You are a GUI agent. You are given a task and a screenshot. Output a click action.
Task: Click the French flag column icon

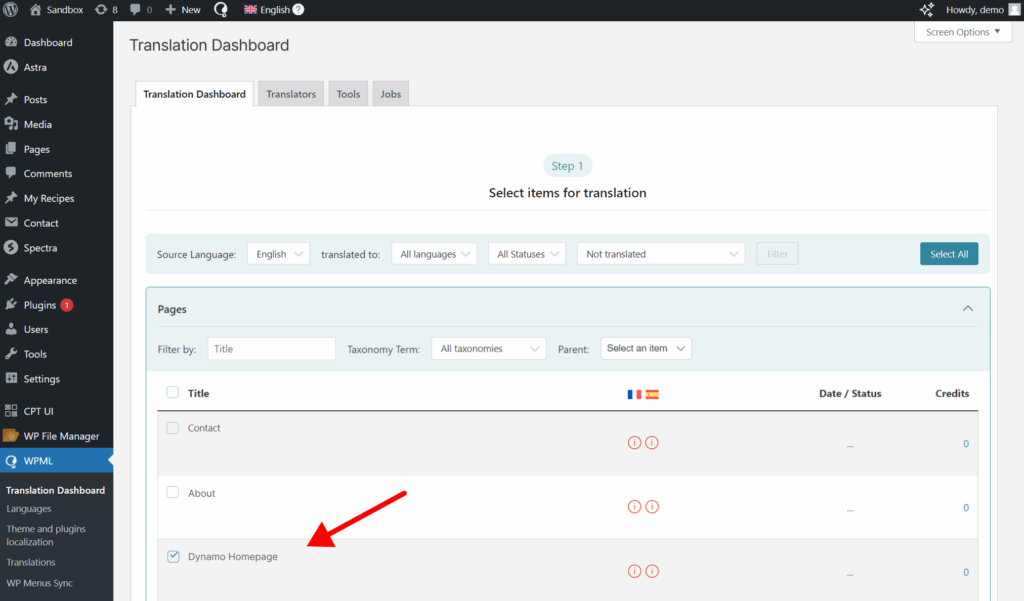coord(634,393)
